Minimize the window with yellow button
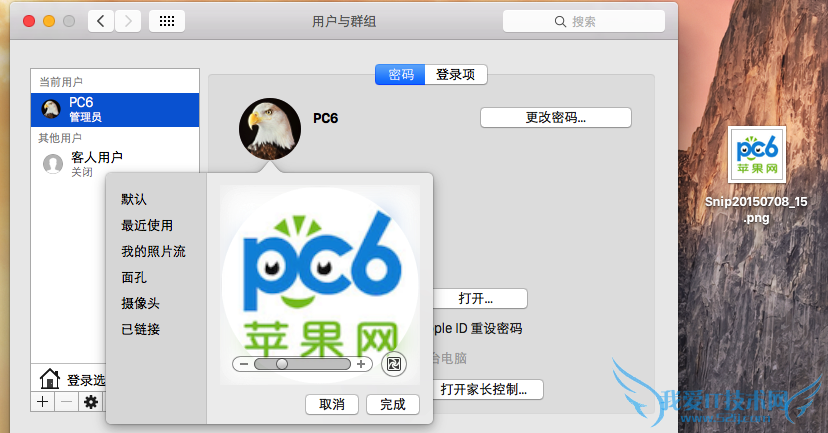828x433 pixels. click(x=49, y=21)
